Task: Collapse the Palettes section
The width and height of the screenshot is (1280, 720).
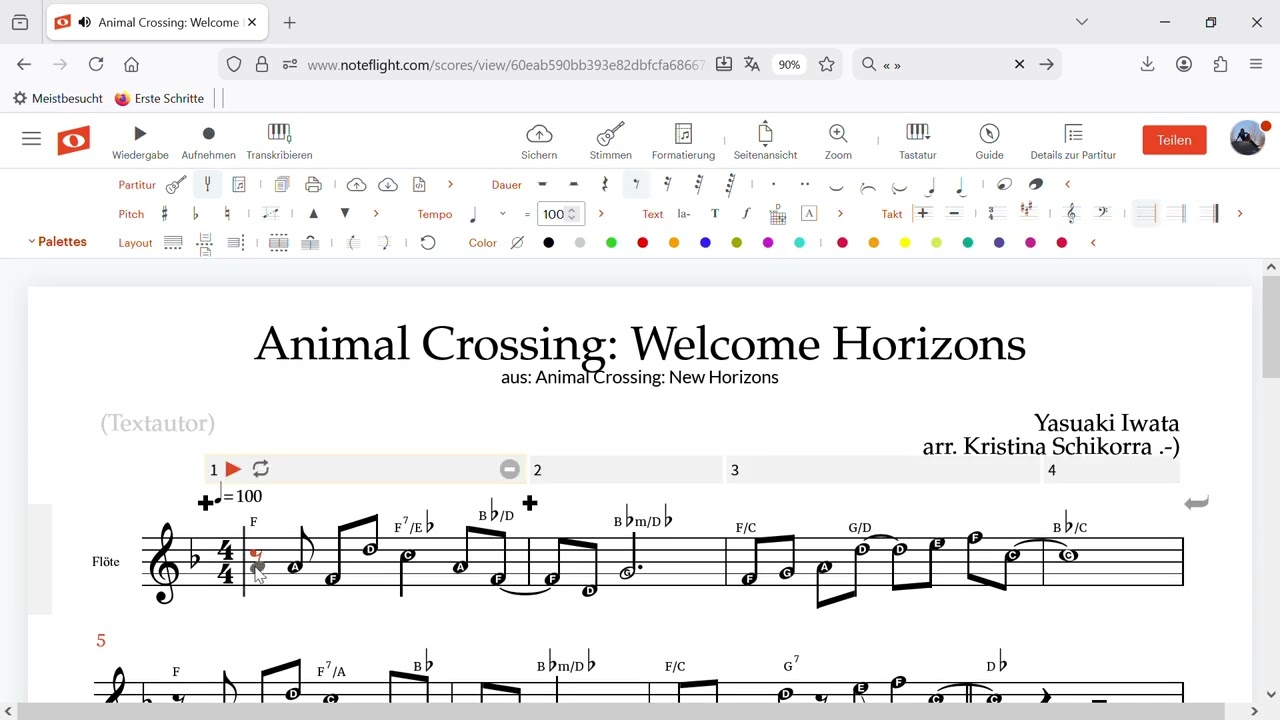Action: (x=57, y=242)
